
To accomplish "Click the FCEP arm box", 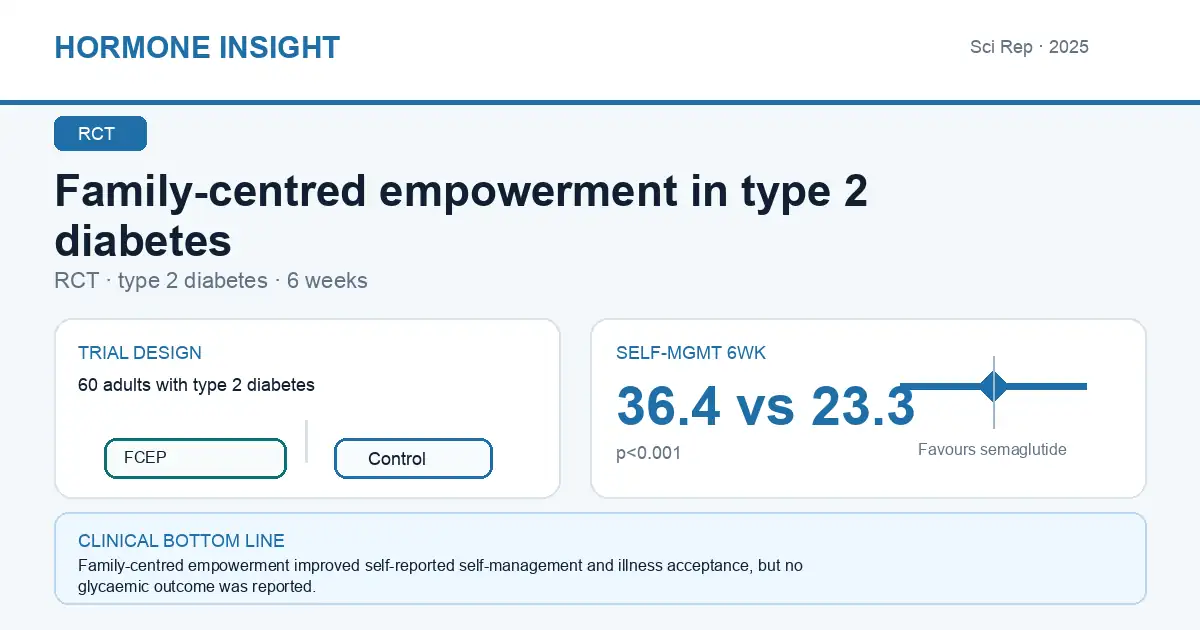I will click(x=195, y=458).
